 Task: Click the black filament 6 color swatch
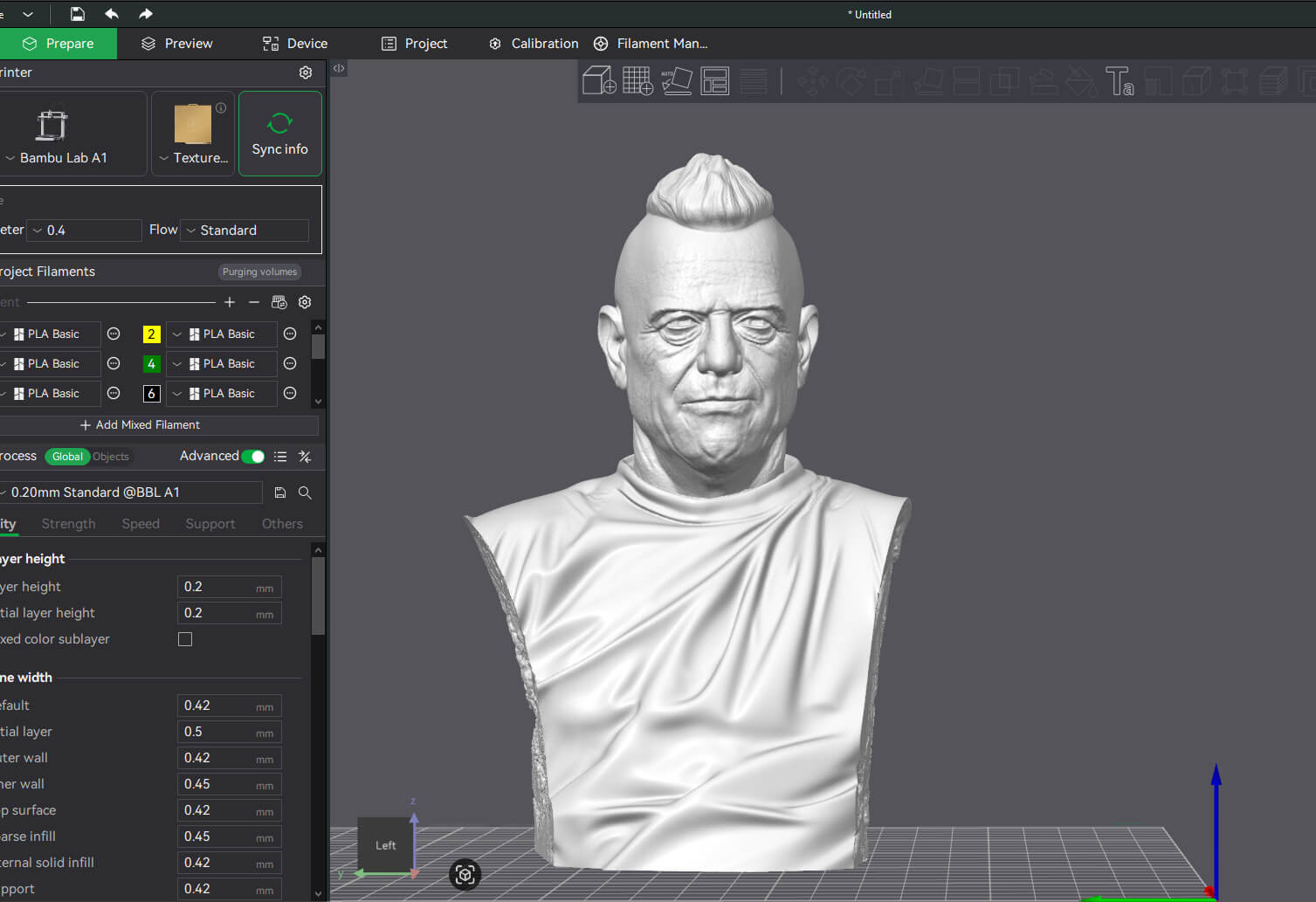[151, 394]
